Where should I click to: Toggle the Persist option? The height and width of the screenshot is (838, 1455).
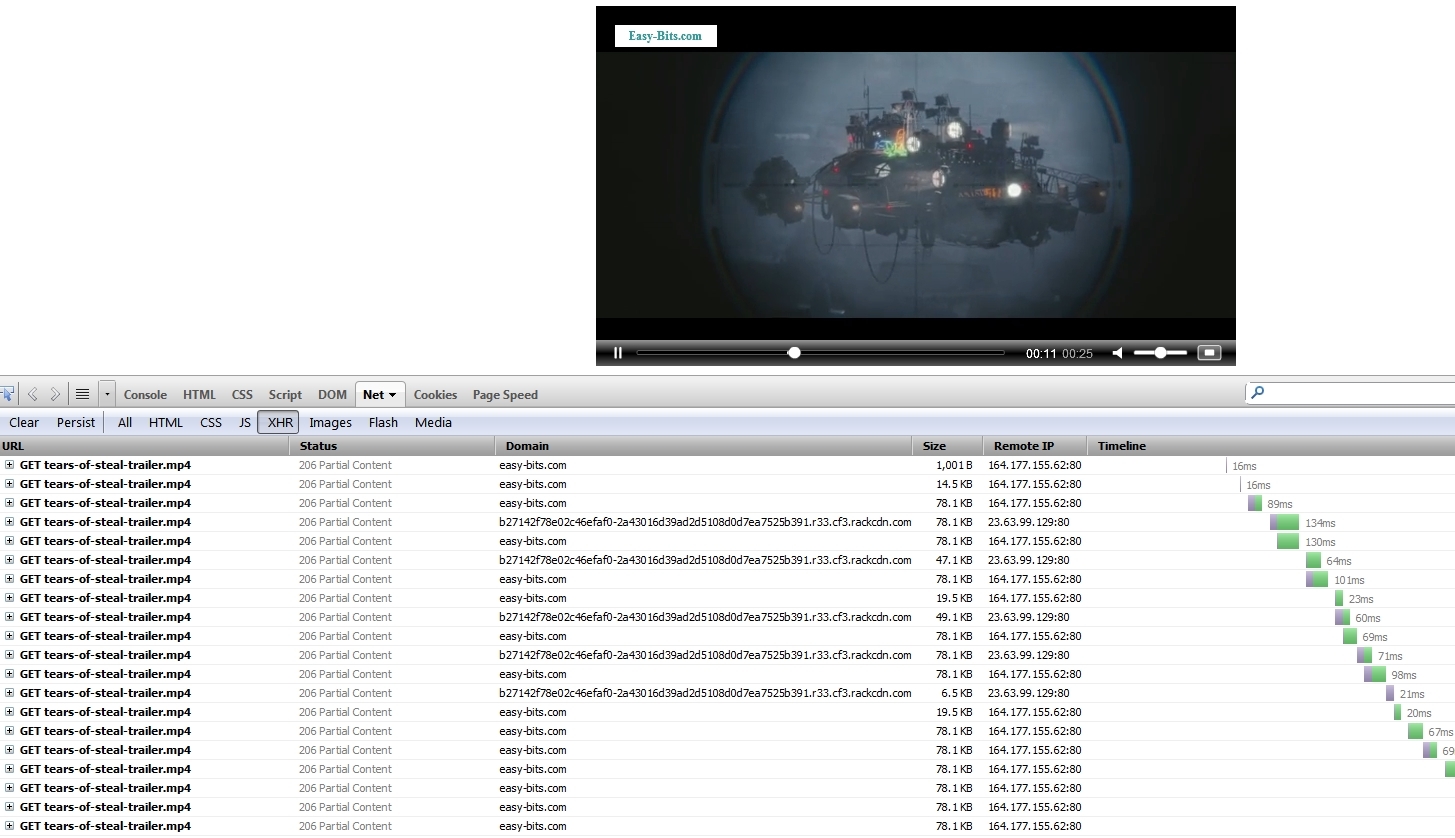click(76, 422)
